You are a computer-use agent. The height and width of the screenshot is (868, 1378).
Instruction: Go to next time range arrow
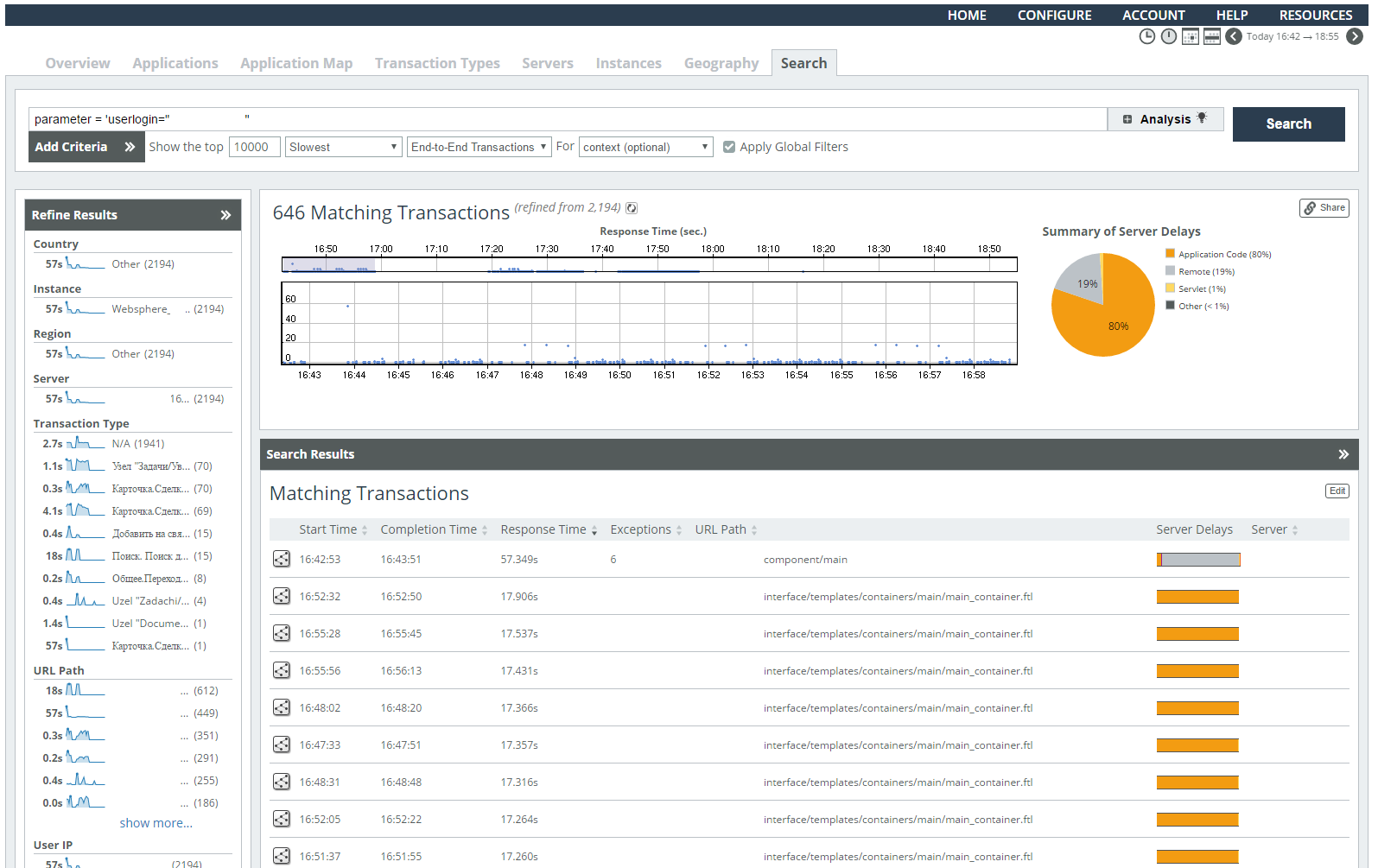[x=1355, y=36]
